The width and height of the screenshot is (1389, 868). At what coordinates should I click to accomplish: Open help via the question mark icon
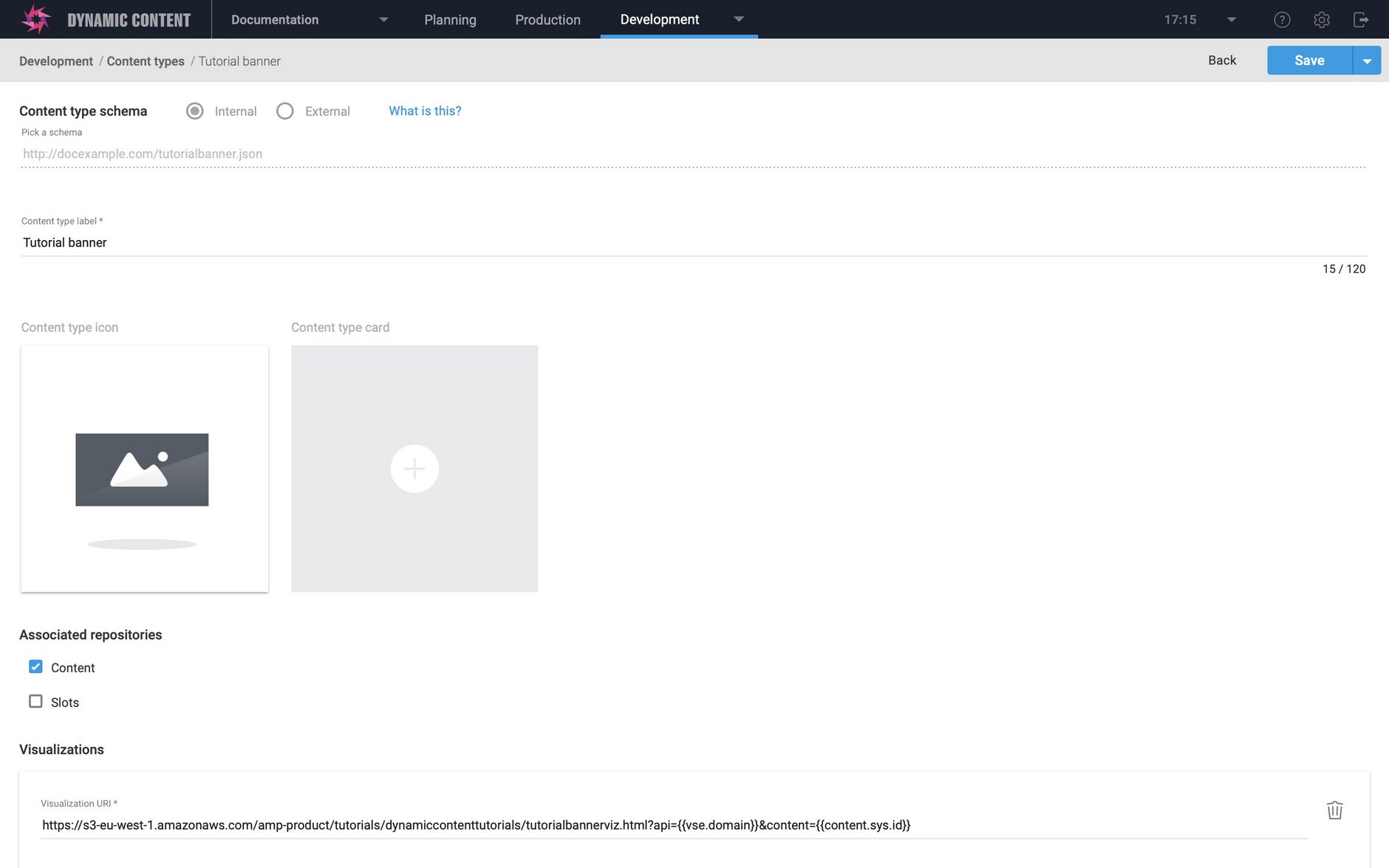1283,19
